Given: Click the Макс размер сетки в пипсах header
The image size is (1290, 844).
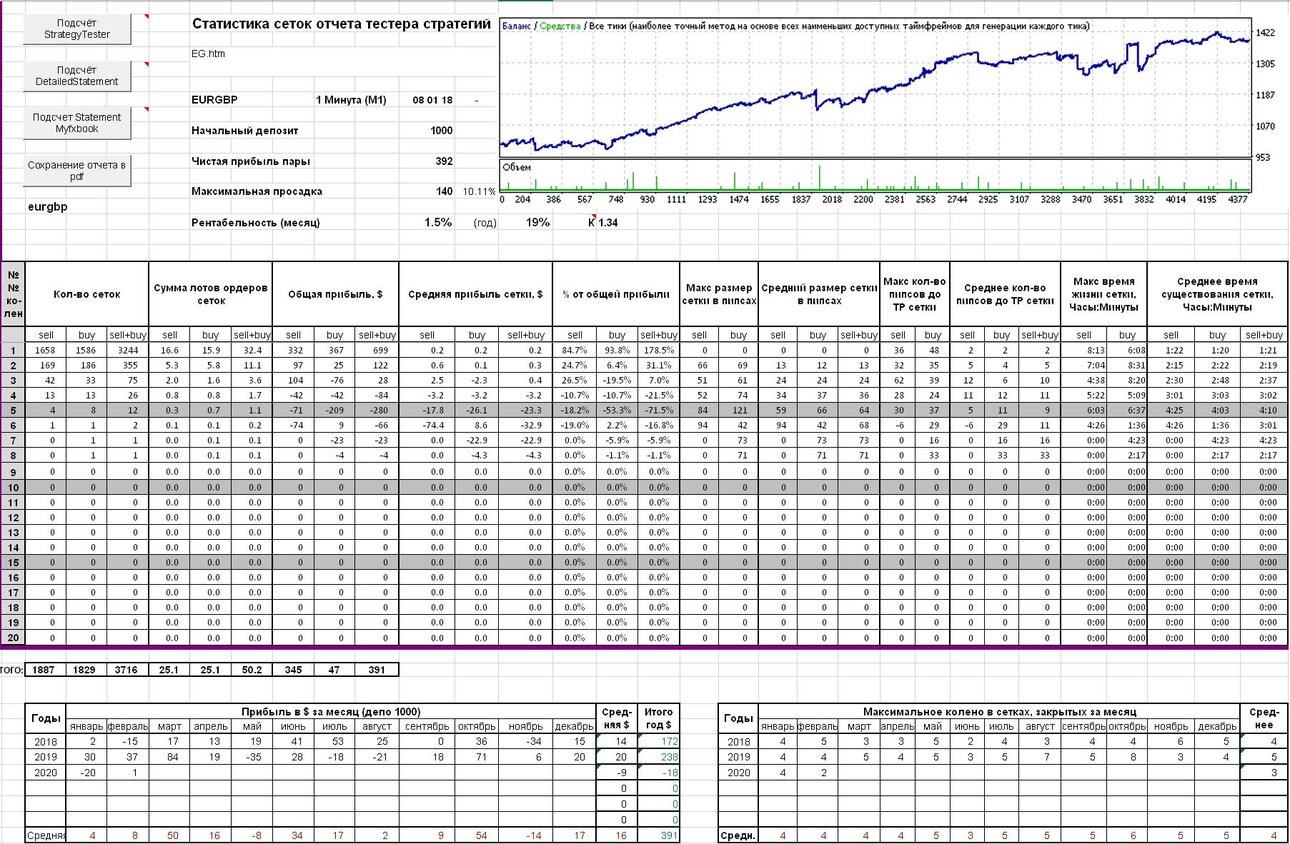Looking at the screenshot, I should 718,294.
